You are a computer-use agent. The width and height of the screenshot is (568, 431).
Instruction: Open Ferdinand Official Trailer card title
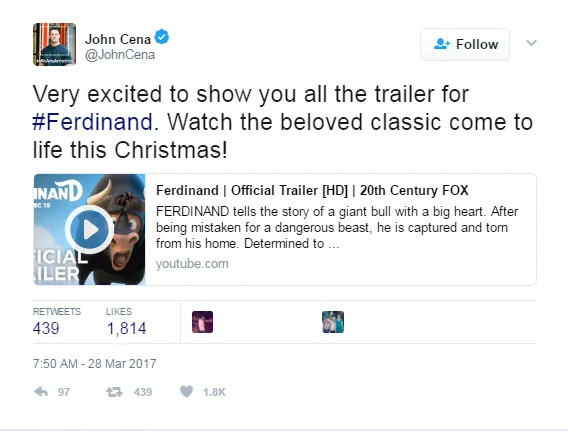click(x=312, y=190)
